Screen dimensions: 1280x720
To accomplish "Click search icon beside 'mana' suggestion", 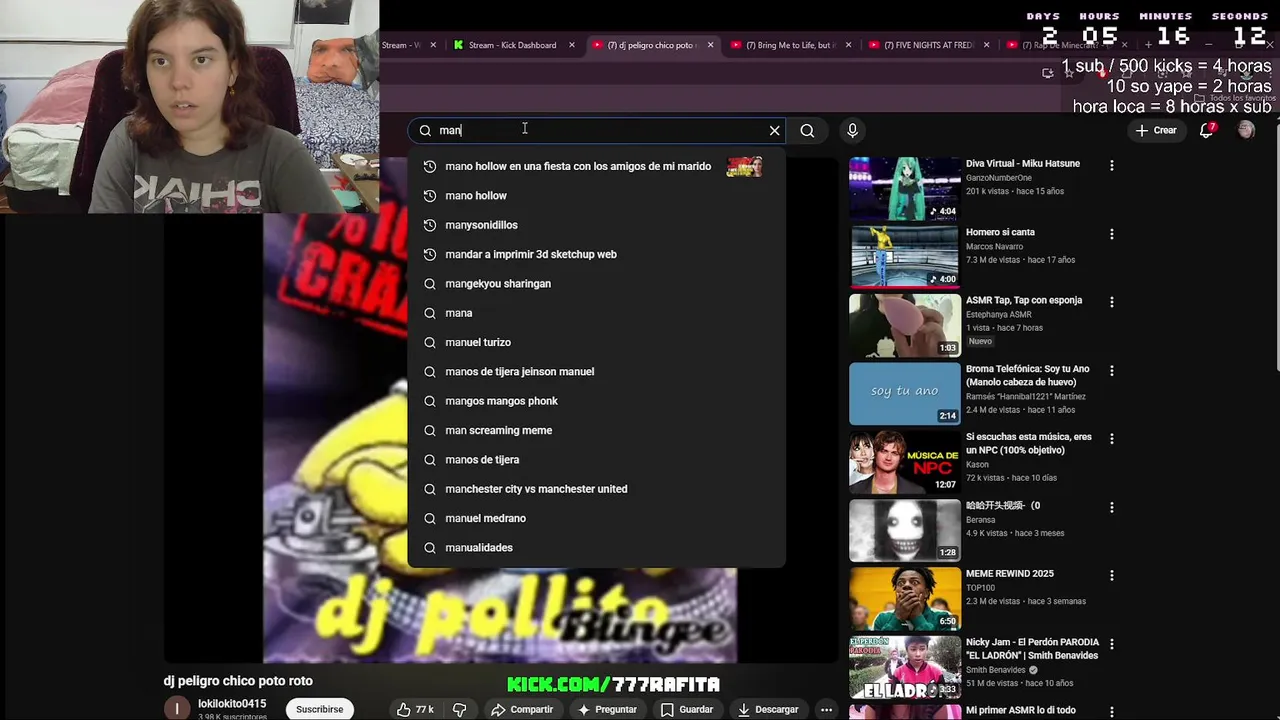I will pyautogui.click(x=430, y=313).
